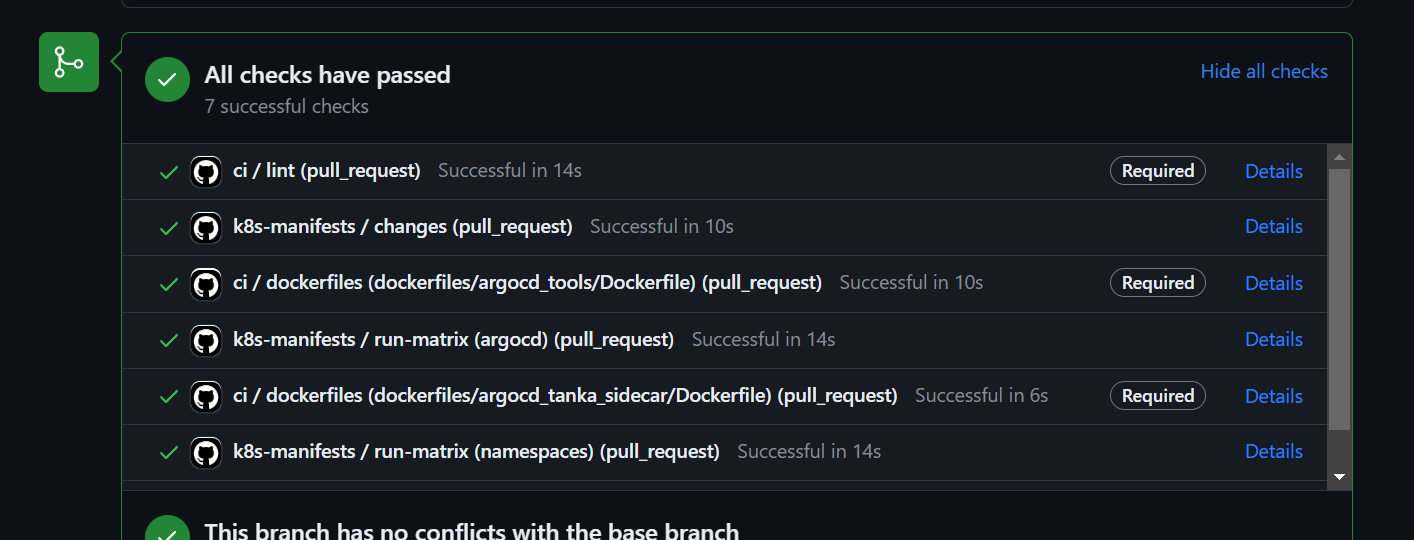
Task: Click the green all-checks-passed checkmark circle
Action: click(167, 80)
